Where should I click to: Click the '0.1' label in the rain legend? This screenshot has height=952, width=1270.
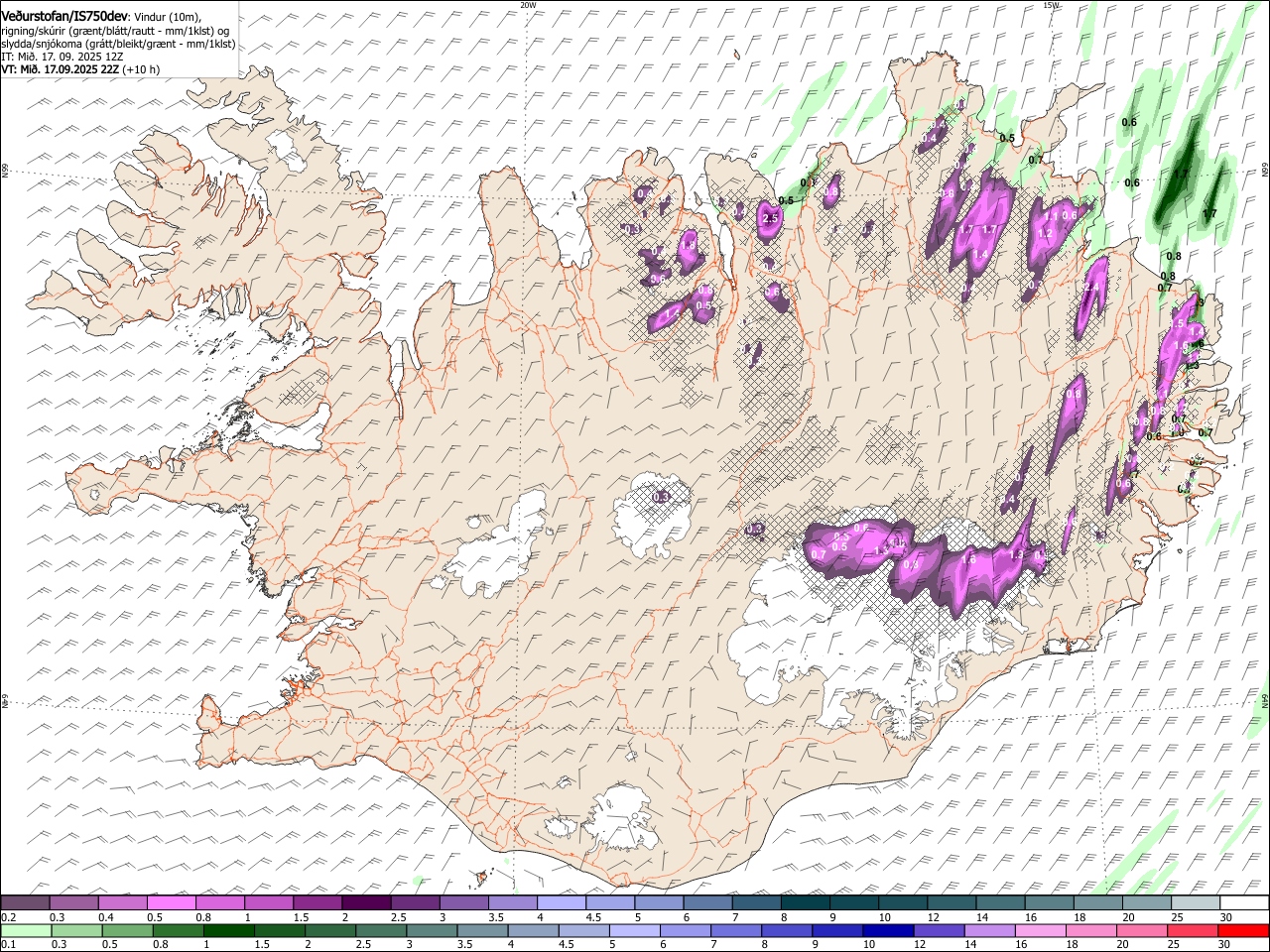(x=8, y=946)
